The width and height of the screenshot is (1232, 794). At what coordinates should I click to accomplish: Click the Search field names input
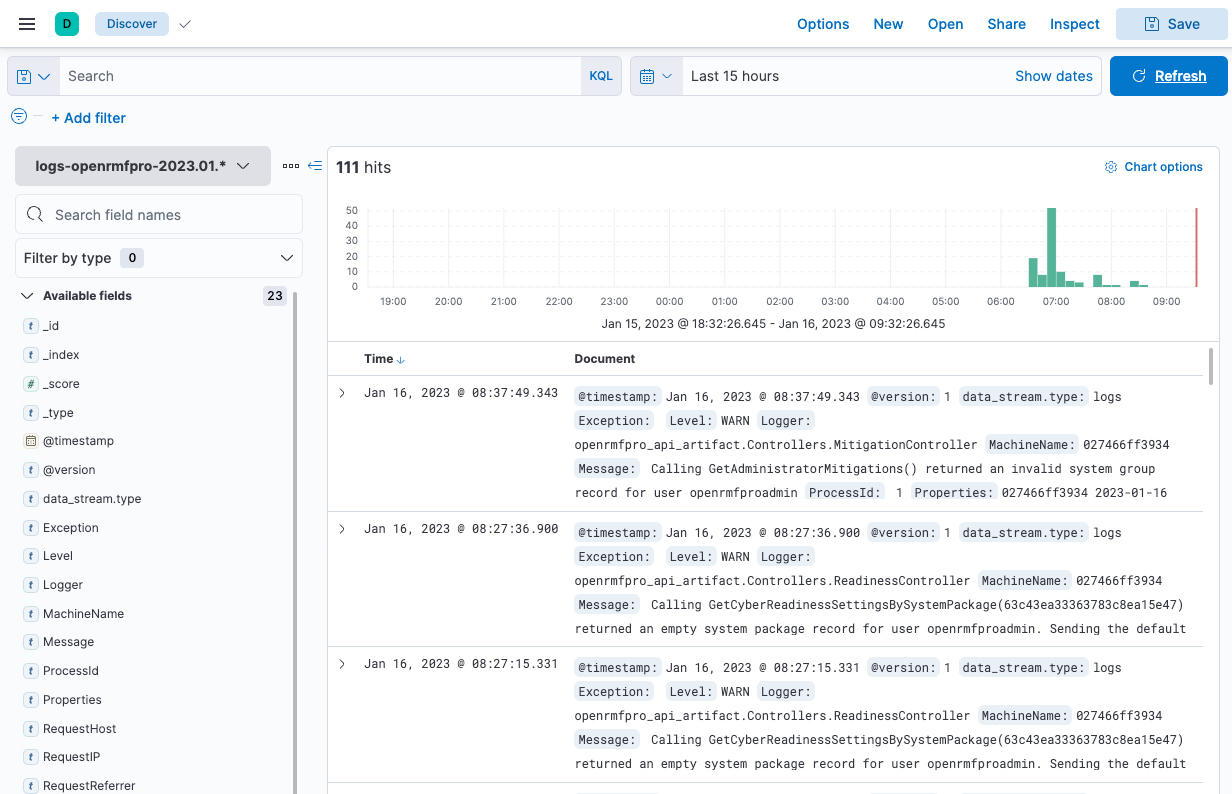(159, 214)
